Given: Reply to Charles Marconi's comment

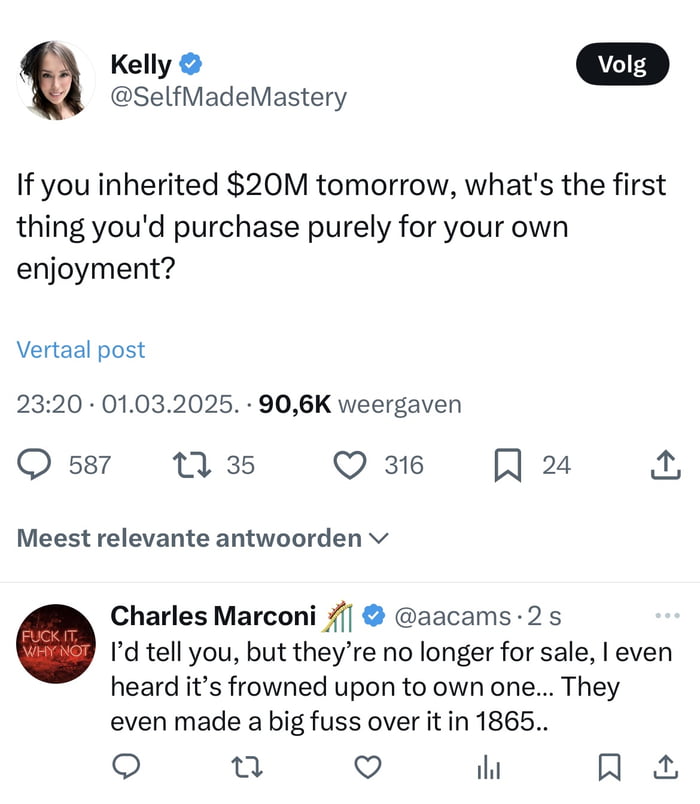Looking at the screenshot, I should pos(124,764).
